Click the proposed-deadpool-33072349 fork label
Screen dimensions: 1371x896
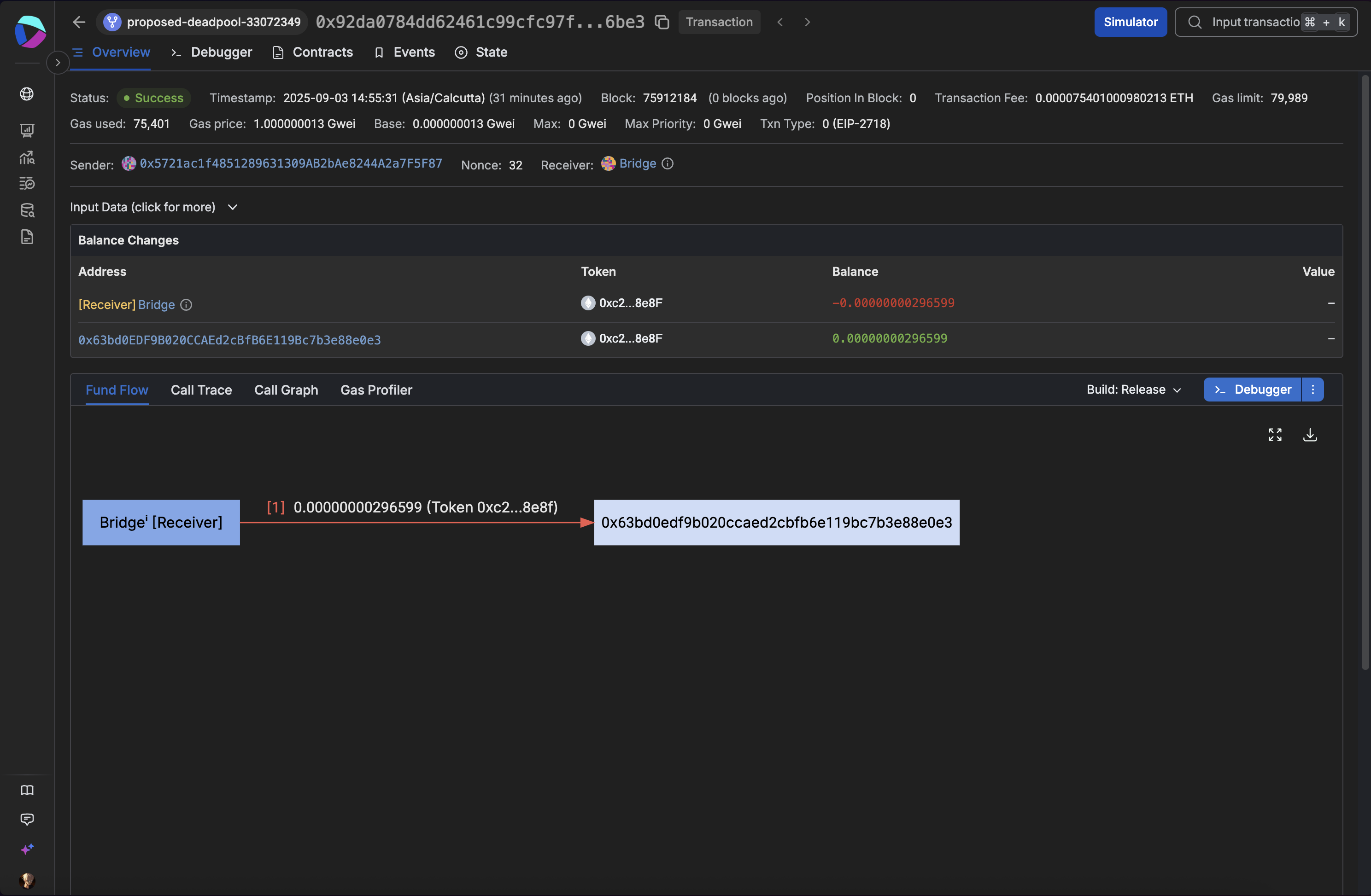pyautogui.click(x=214, y=22)
